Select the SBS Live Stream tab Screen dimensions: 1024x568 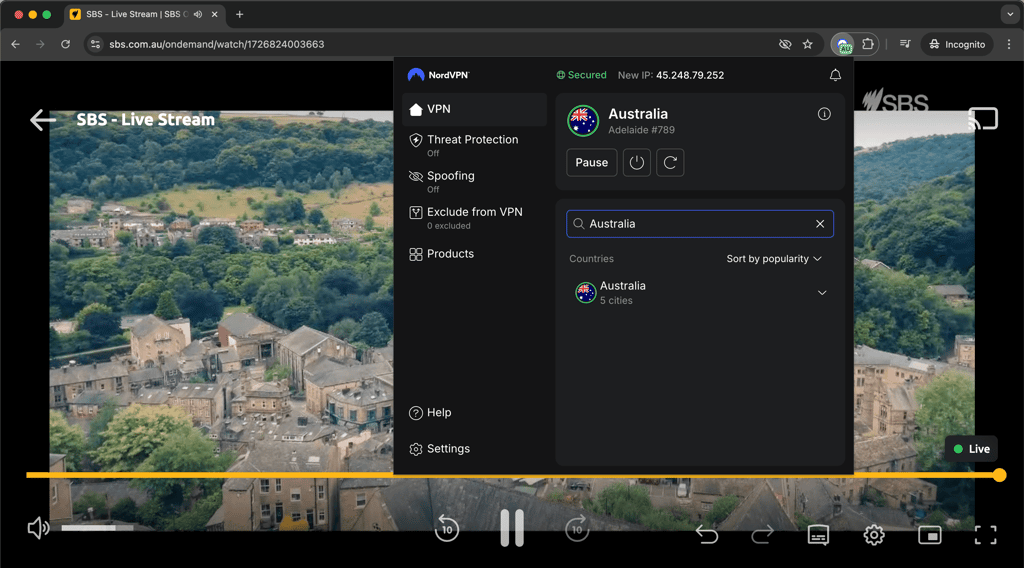click(x=144, y=14)
